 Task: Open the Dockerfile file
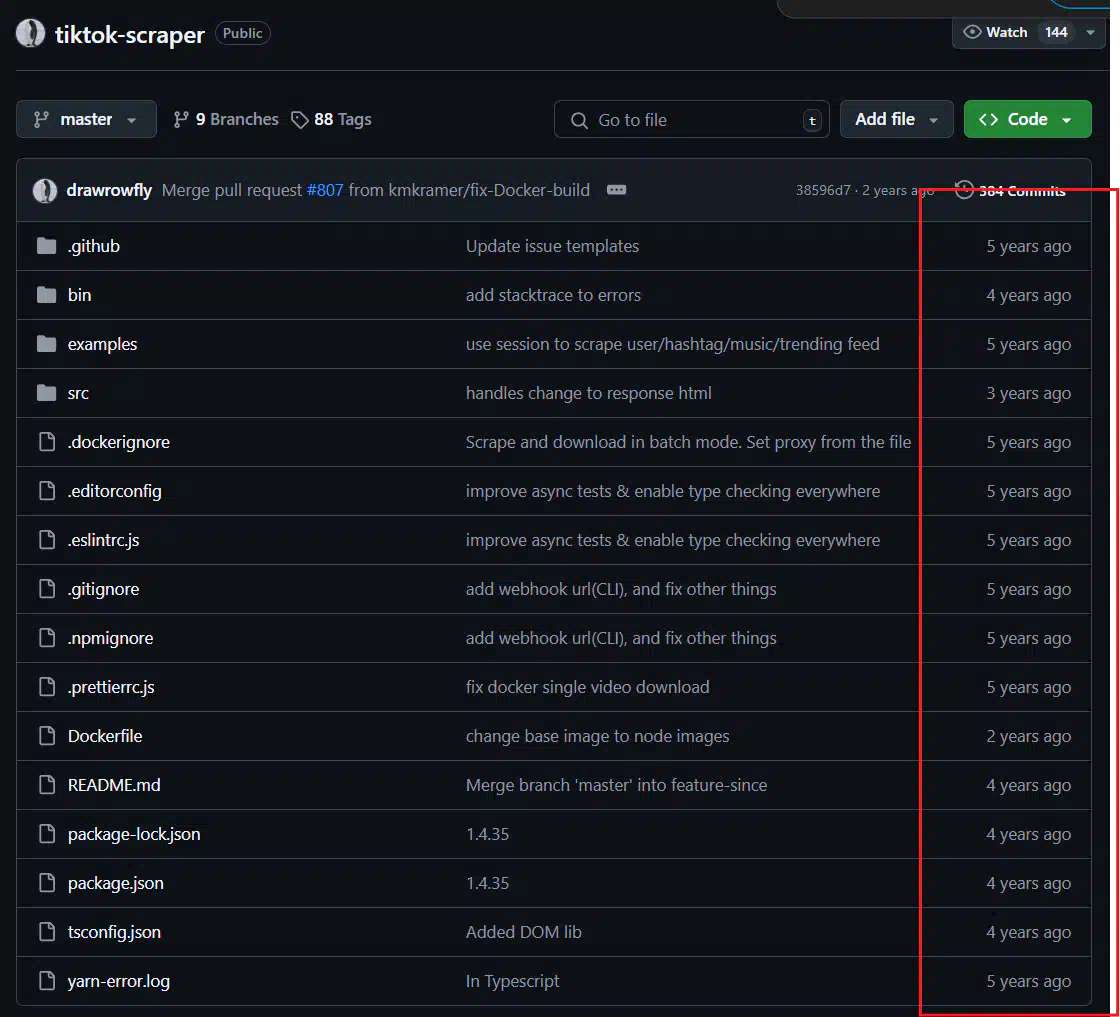point(105,736)
